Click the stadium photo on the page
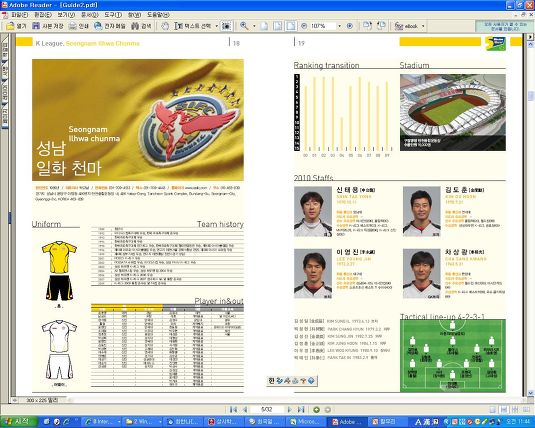535x428 pixels. click(x=452, y=112)
